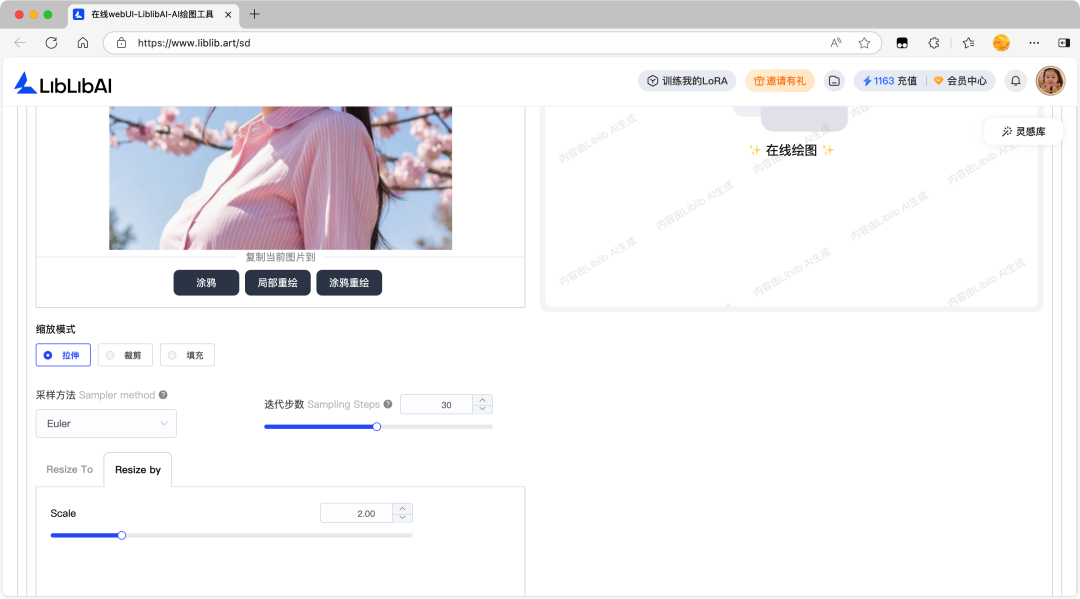
Task: Increase the Scale value
Action: 402,509
